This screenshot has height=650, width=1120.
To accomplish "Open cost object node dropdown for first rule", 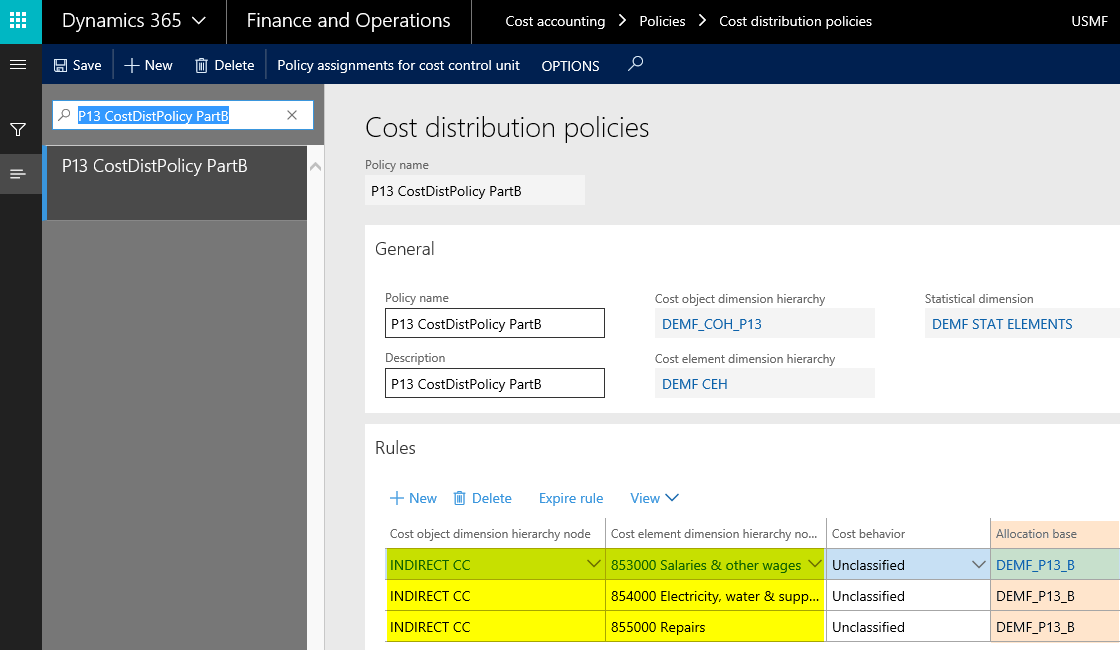I will tap(593, 565).
